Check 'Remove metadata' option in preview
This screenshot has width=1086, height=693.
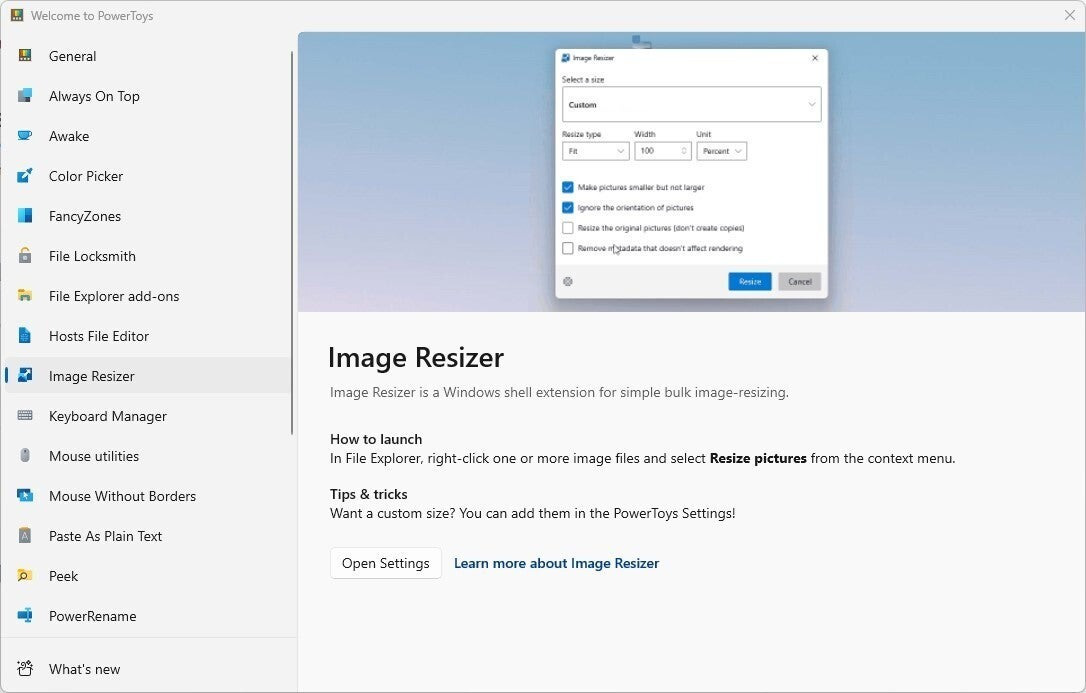pos(568,248)
